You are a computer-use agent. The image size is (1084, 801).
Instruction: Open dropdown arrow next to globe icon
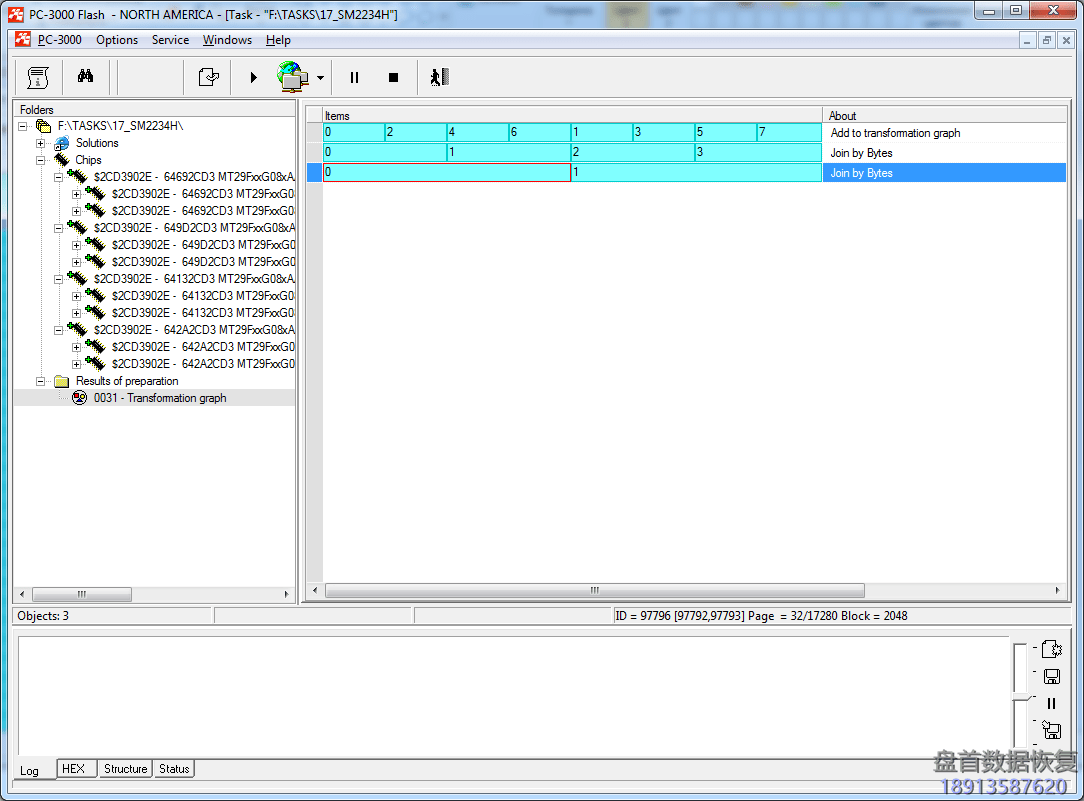320,78
